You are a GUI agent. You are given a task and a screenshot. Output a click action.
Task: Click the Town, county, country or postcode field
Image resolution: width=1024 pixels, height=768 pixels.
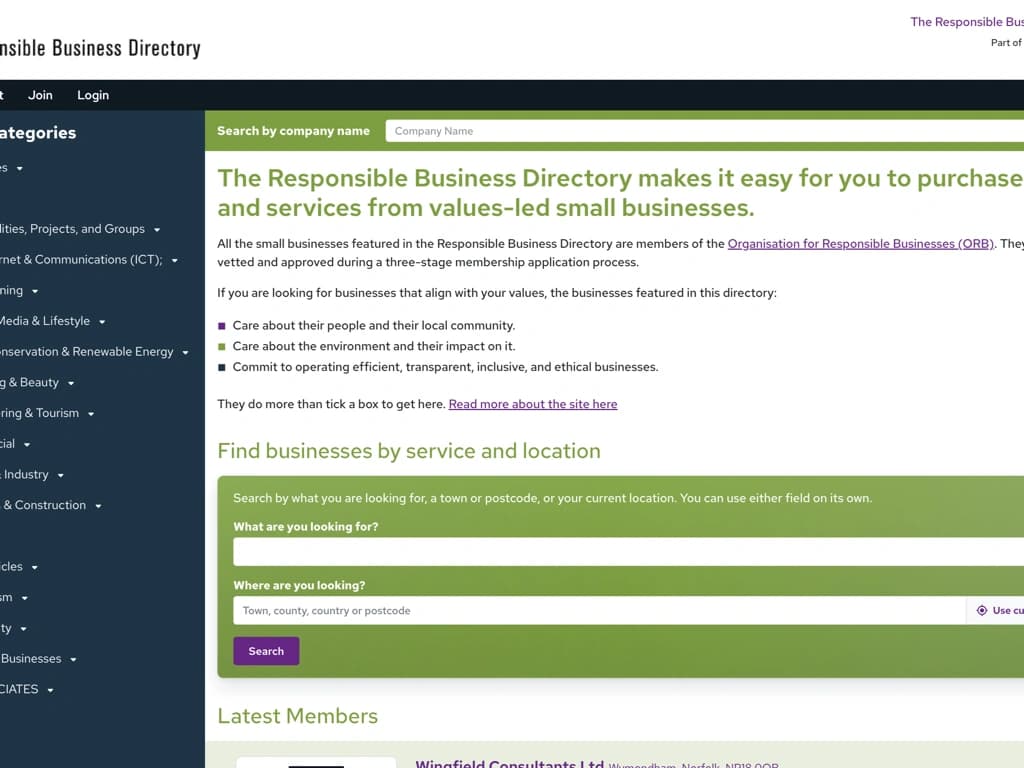(x=599, y=611)
